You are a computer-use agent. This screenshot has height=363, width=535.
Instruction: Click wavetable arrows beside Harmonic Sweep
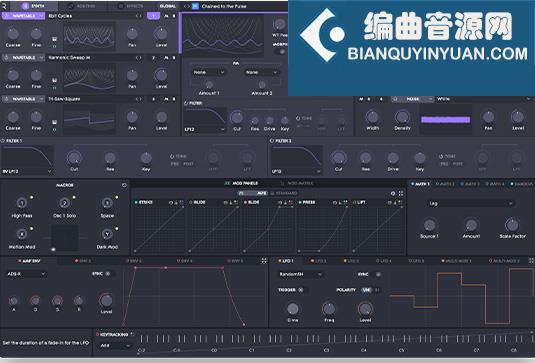click(x=139, y=58)
